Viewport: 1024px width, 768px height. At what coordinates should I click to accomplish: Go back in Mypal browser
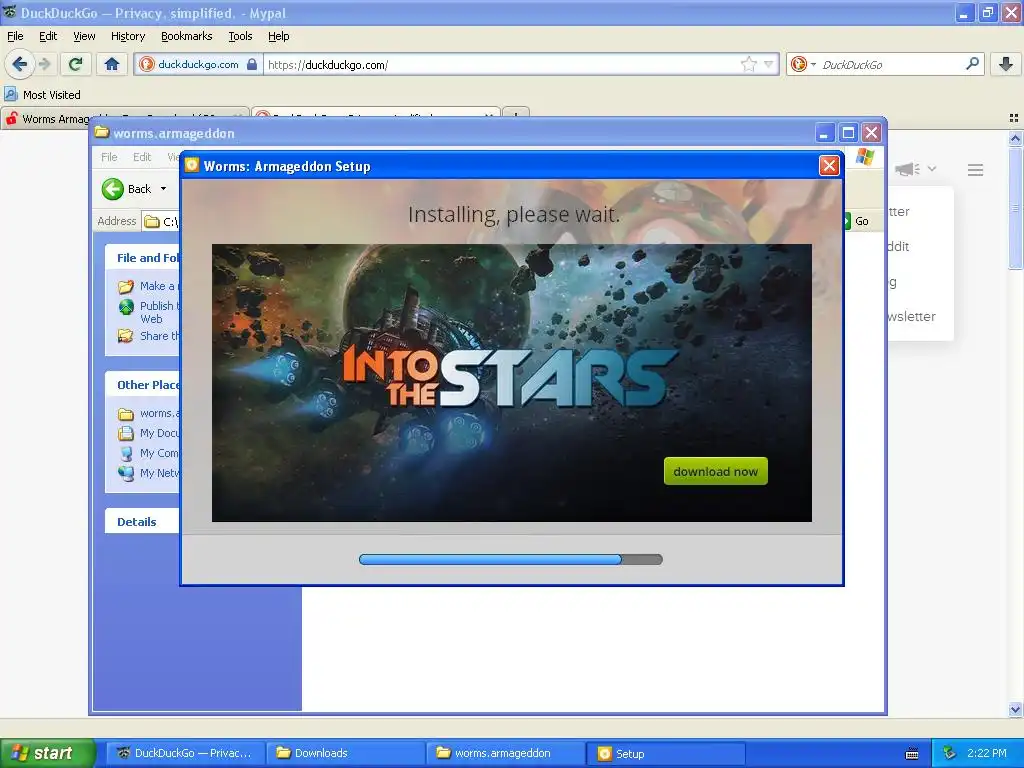pyautogui.click(x=20, y=64)
